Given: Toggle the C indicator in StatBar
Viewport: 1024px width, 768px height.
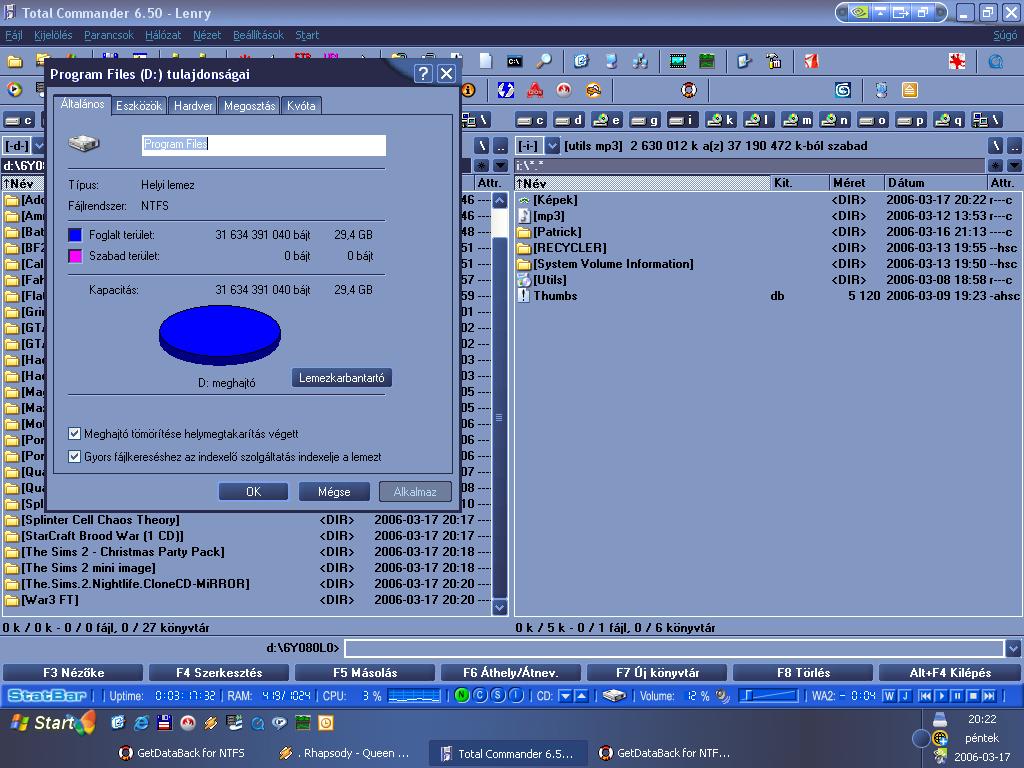Looking at the screenshot, I should (480, 696).
